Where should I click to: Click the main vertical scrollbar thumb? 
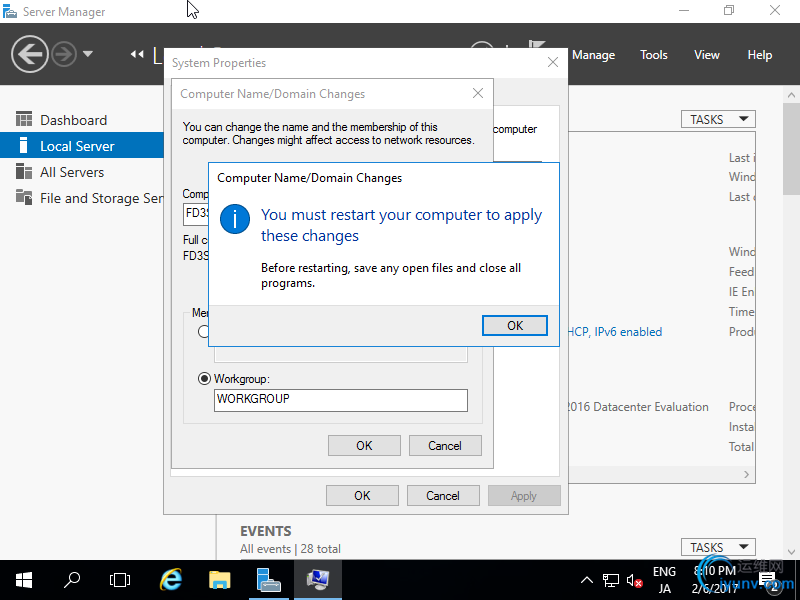(x=791, y=149)
